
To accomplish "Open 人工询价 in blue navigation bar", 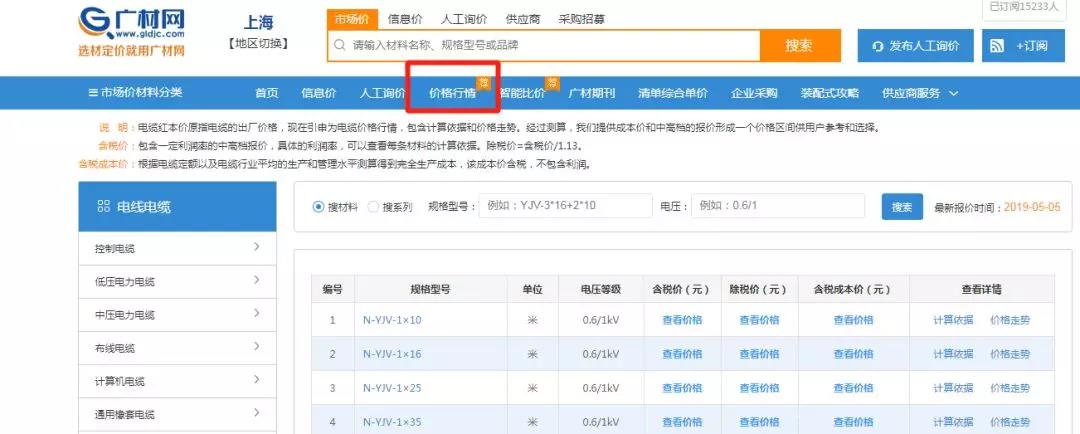I will (382, 93).
